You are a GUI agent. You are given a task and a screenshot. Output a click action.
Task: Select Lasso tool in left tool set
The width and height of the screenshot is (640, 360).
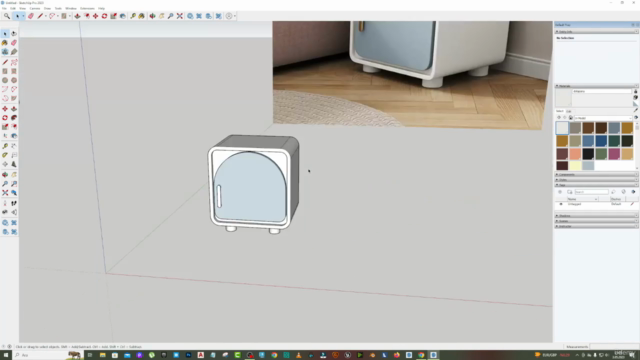point(14,33)
